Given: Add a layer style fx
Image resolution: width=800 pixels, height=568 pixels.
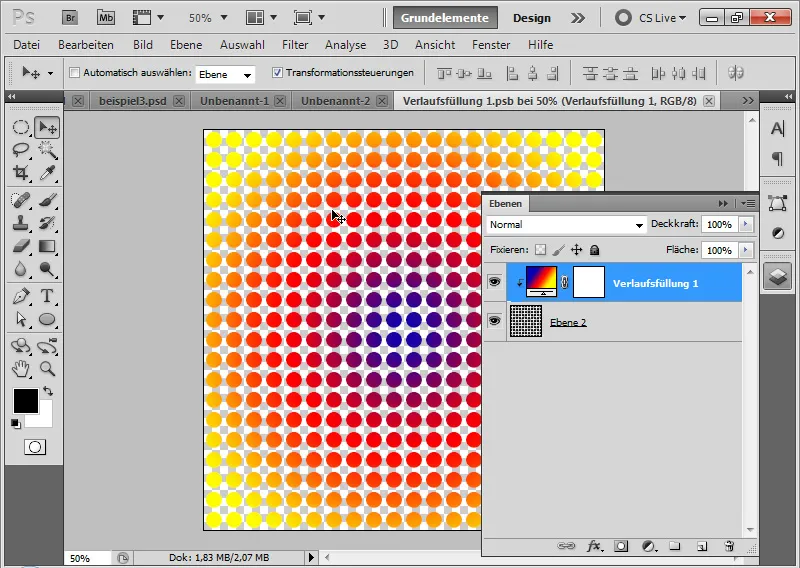Looking at the screenshot, I should click(x=594, y=547).
